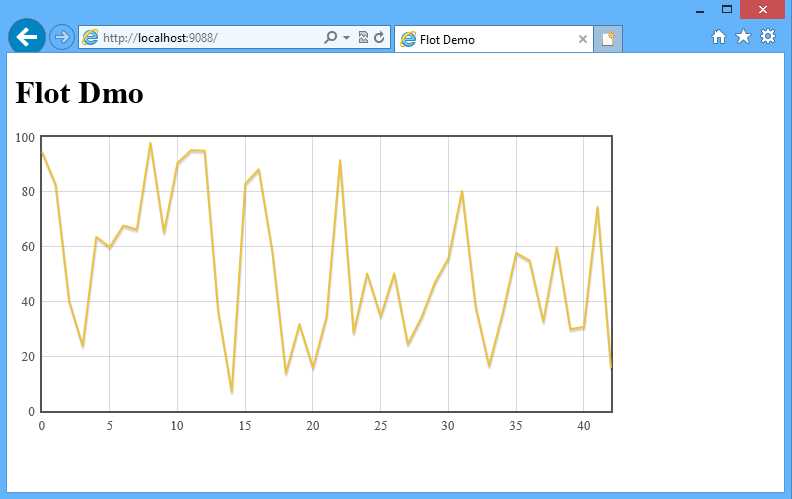The width and height of the screenshot is (792, 499).
Task: Go to the Home page icon
Action: tap(718, 37)
